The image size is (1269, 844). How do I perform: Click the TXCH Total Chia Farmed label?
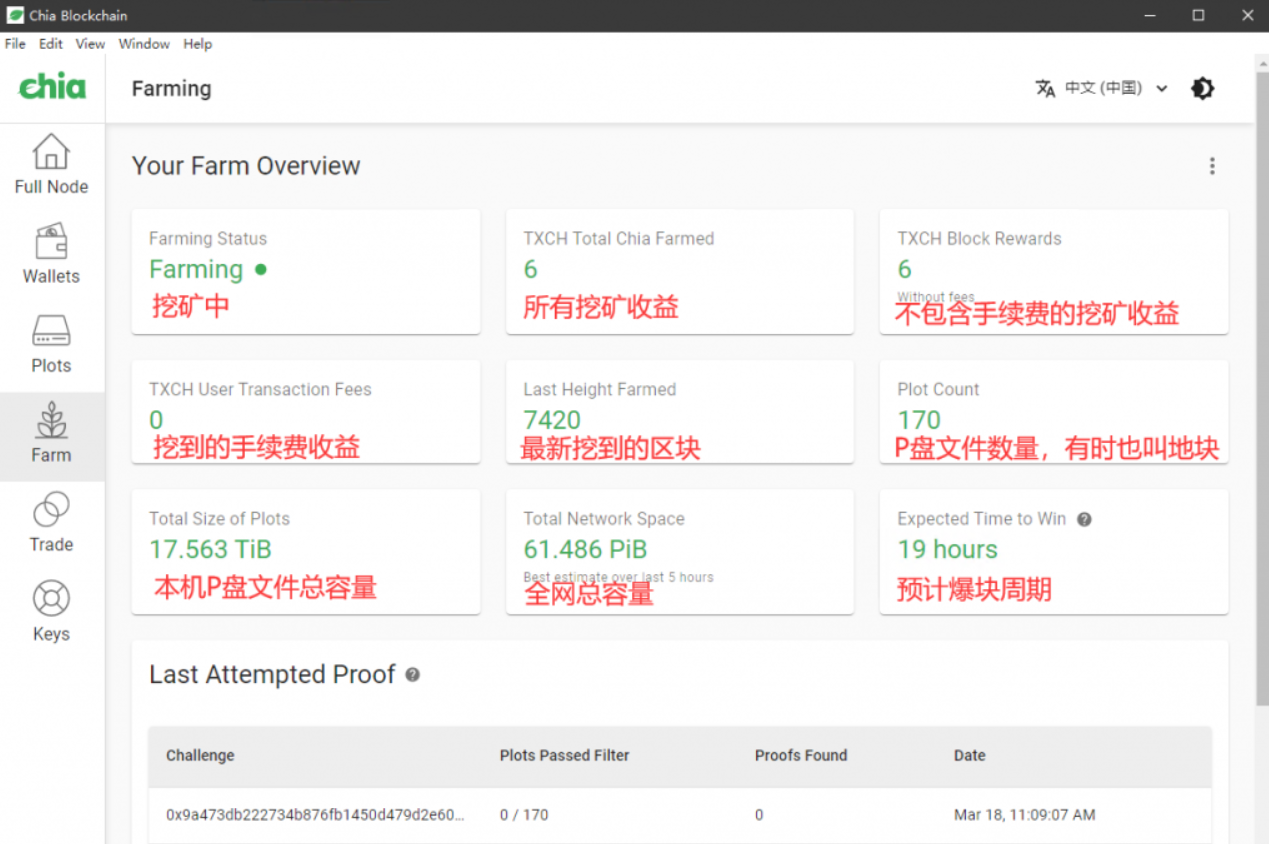tap(619, 239)
